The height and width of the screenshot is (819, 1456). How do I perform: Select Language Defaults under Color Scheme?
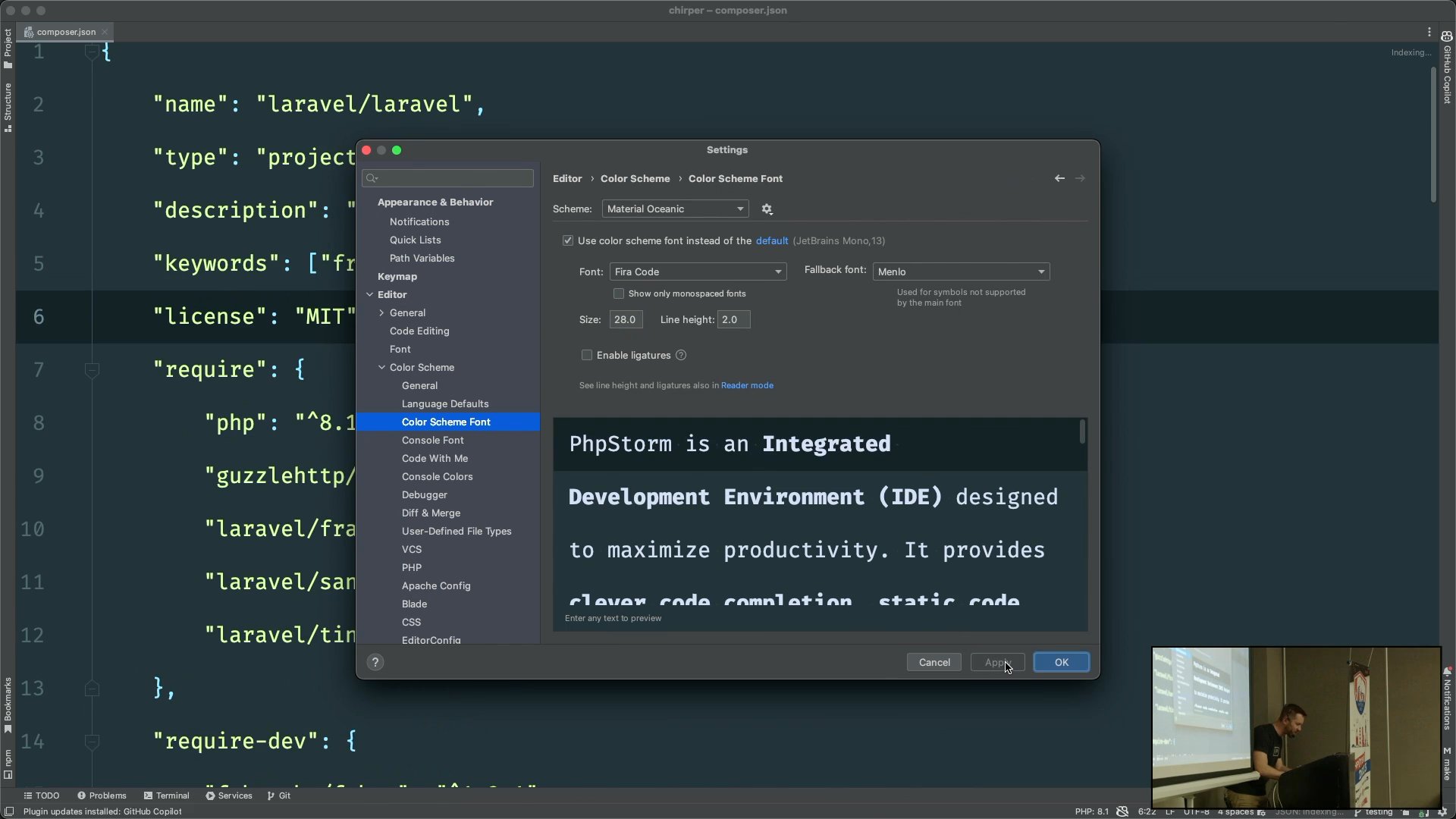(x=445, y=404)
